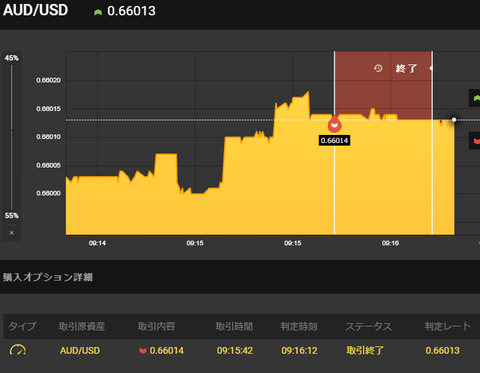
Task: Click the current rate 0.66013 in header
Action: [x=131, y=11]
